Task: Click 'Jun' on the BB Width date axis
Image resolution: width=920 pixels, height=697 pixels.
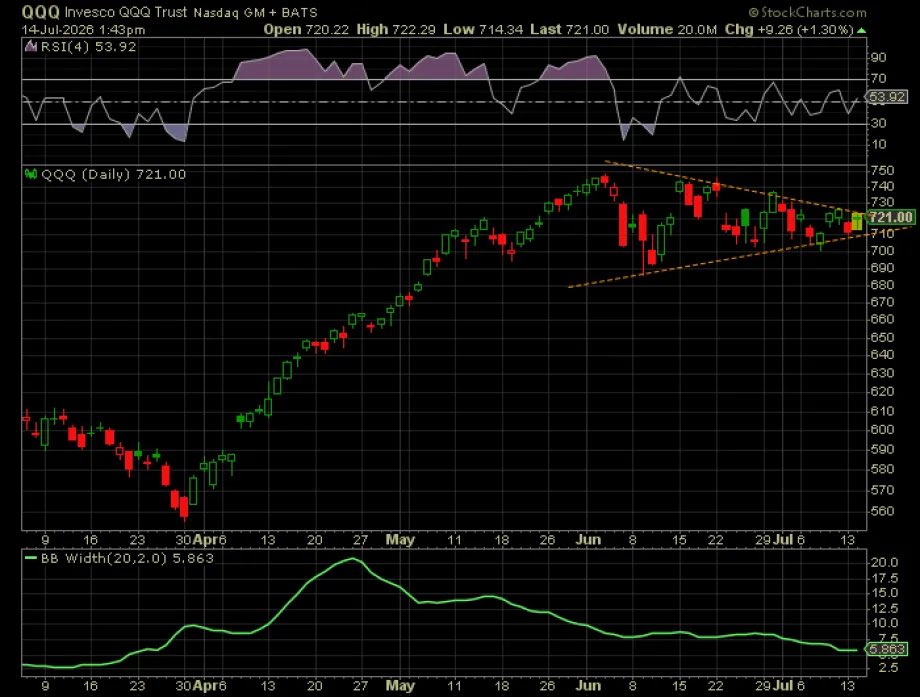Action: pos(588,685)
